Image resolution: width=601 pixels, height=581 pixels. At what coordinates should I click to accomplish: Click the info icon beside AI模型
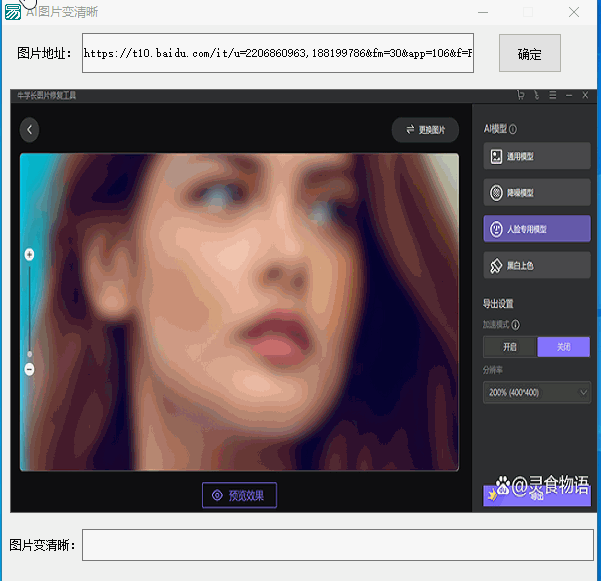(513, 129)
